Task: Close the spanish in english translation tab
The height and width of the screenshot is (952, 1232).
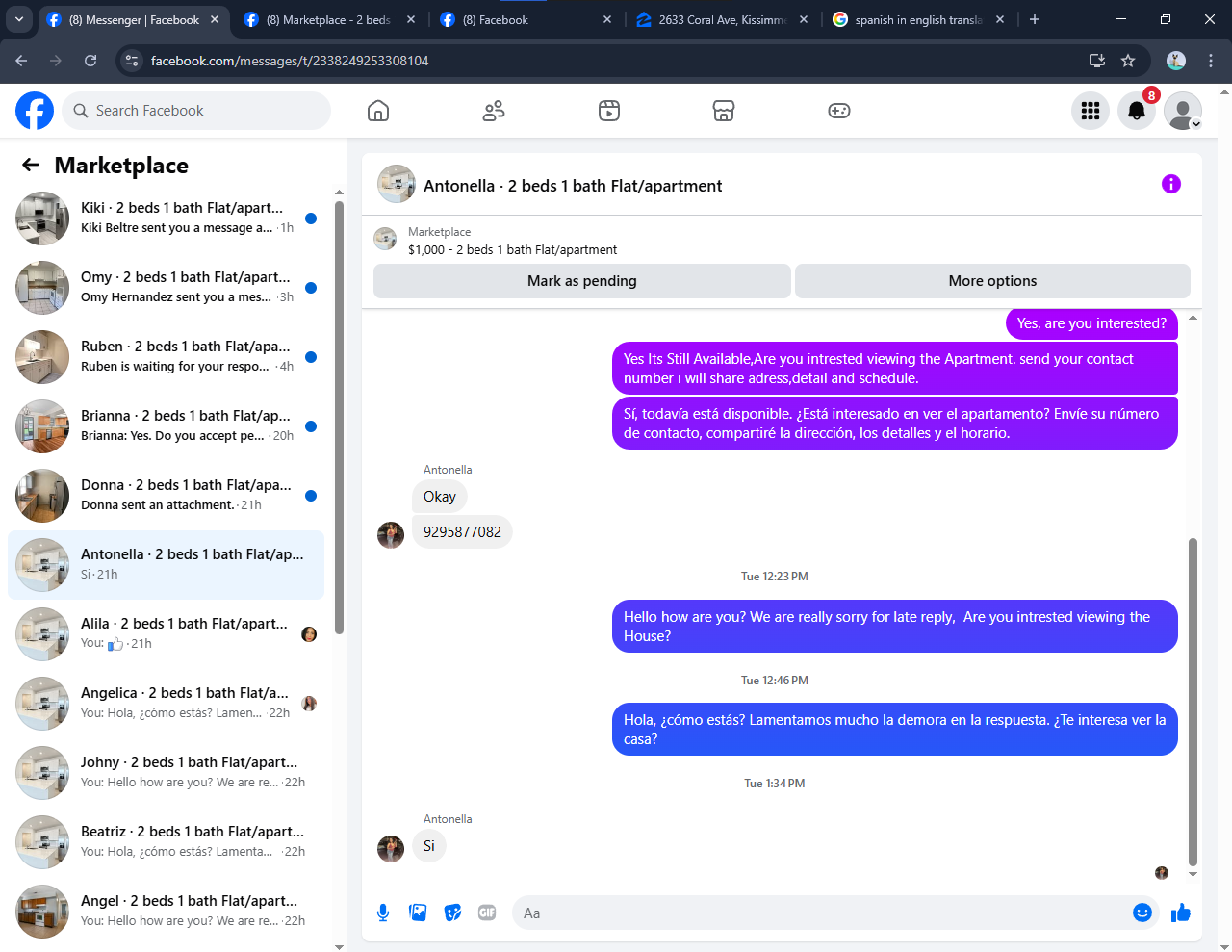Action: [1000, 19]
